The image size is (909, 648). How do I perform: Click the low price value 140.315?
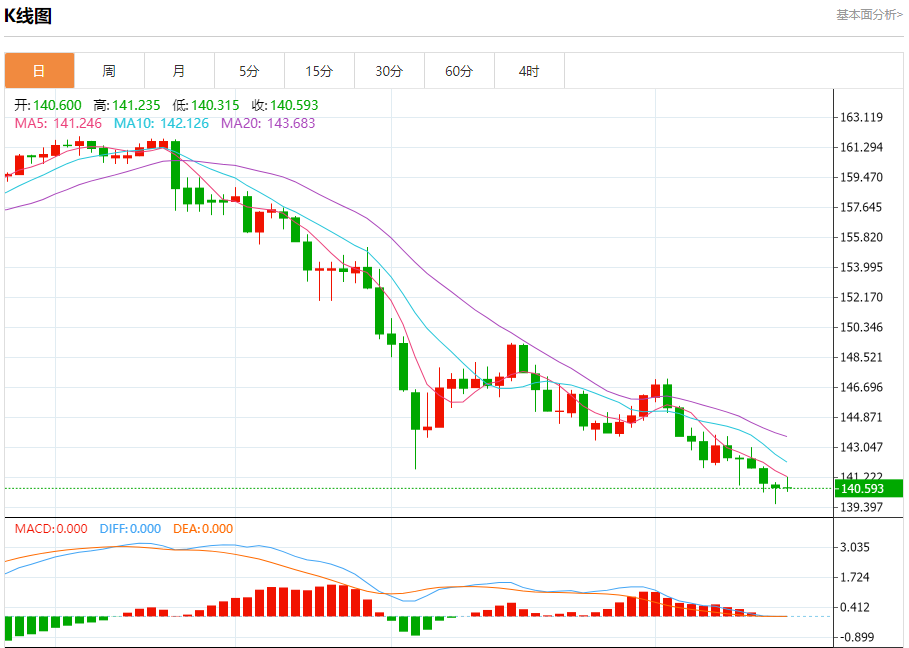(215, 105)
